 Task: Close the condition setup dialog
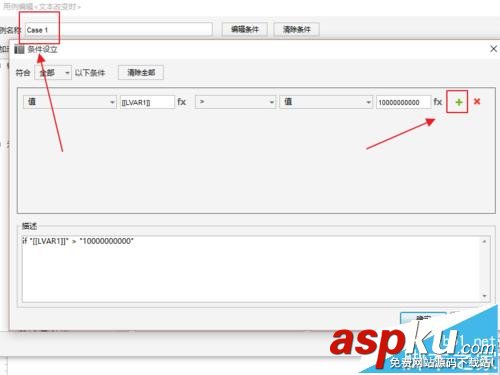pyautogui.click(x=493, y=49)
